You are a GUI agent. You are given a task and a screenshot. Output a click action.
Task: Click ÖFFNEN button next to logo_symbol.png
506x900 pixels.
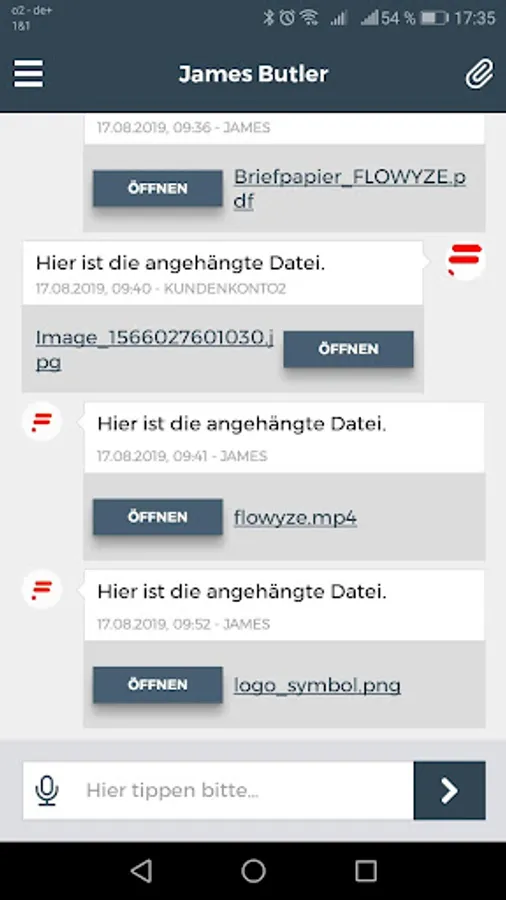tap(158, 684)
